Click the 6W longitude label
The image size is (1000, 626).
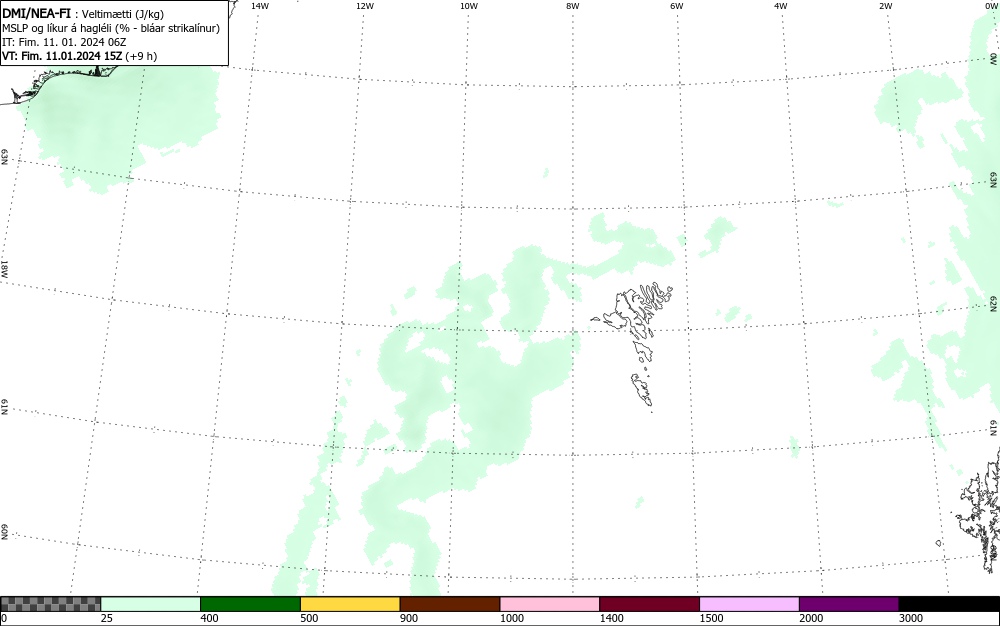[x=677, y=6]
